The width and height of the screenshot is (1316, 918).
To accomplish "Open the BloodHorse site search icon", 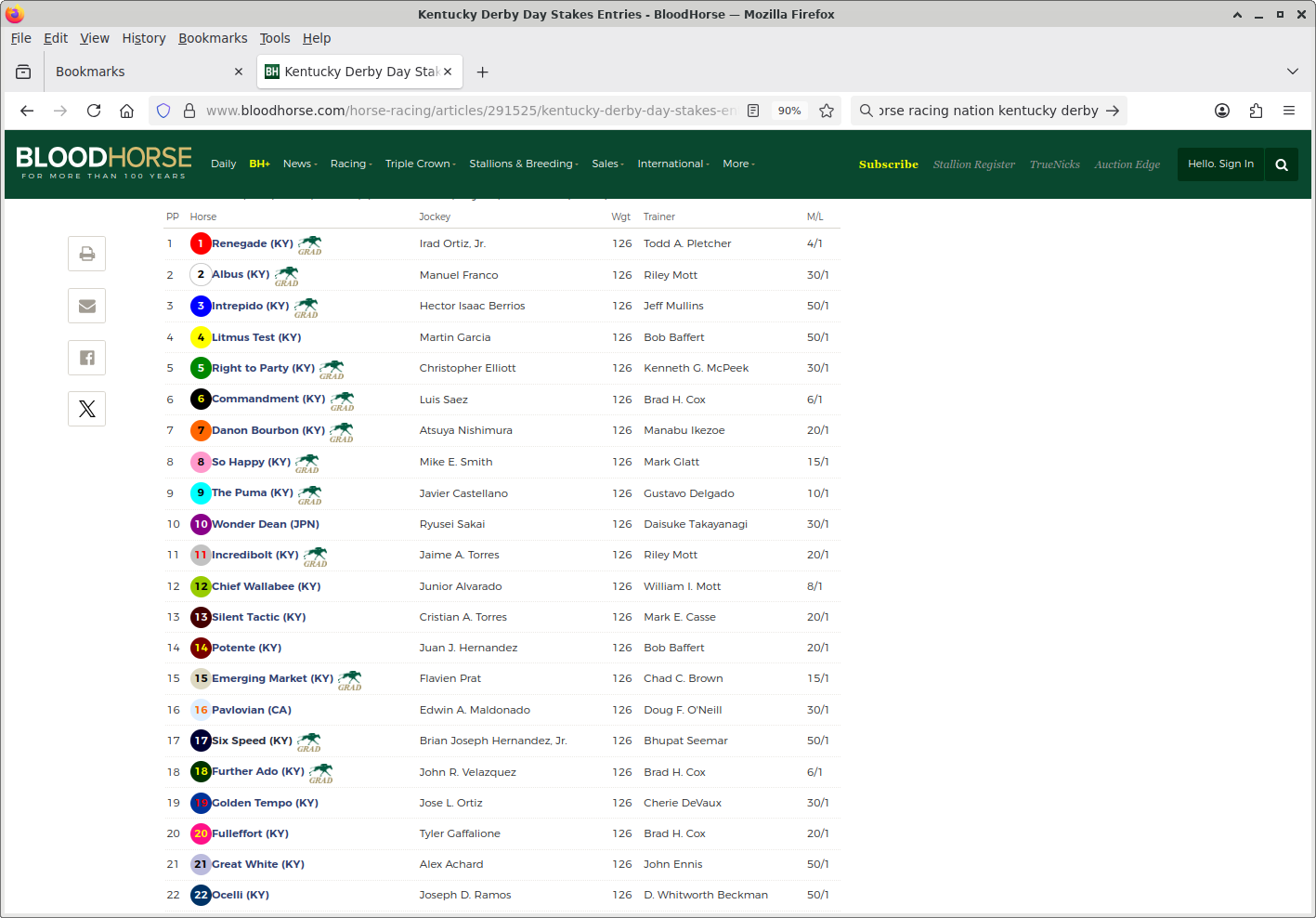I will (1282, 164).
